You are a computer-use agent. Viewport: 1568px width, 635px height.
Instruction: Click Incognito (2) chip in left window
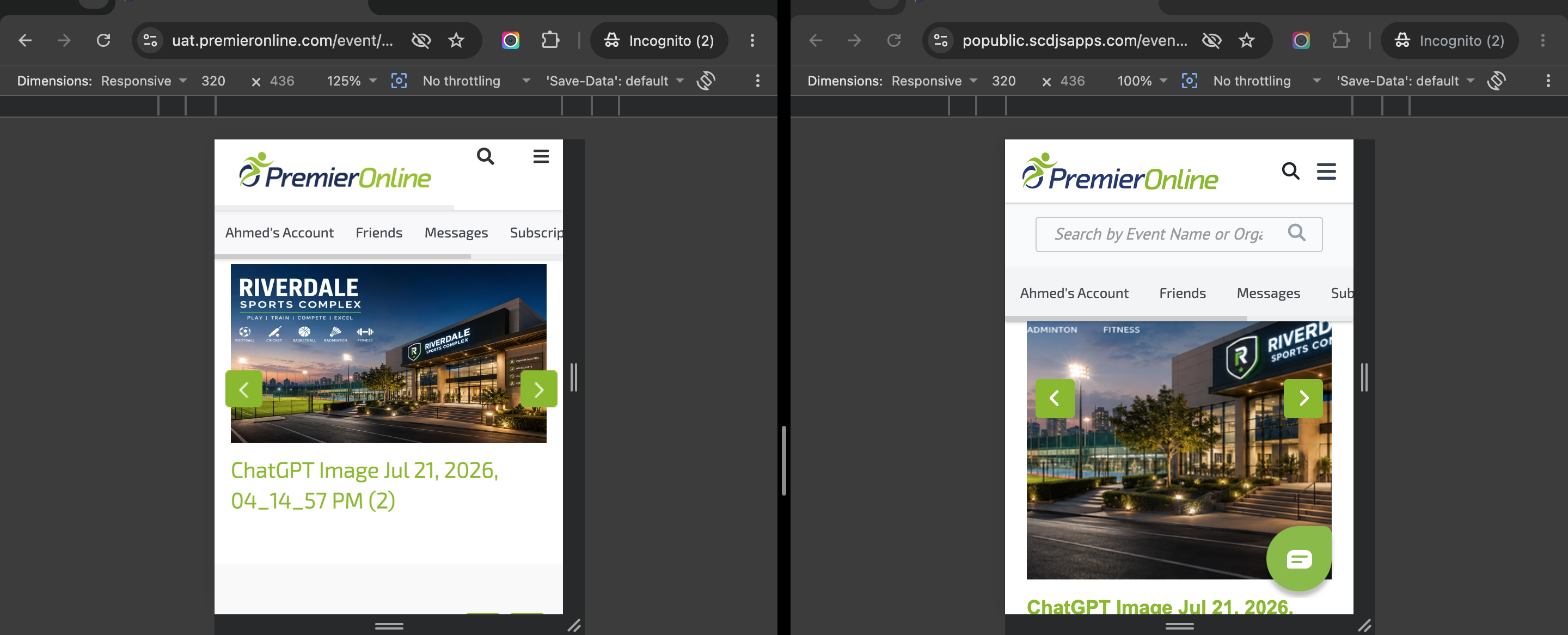point(659,40)
